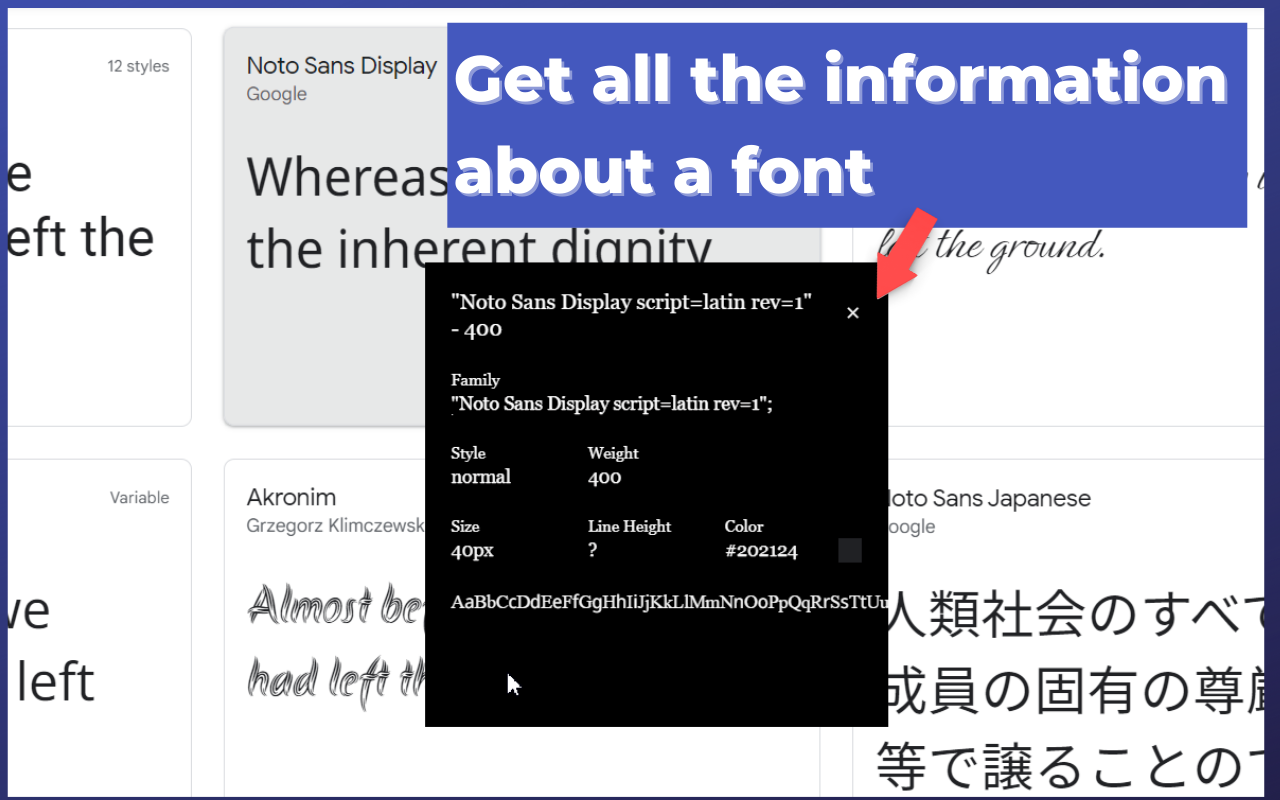Click the Japanese sample text preview
Screen dimensions: 1280x800
pos(1070,690)
